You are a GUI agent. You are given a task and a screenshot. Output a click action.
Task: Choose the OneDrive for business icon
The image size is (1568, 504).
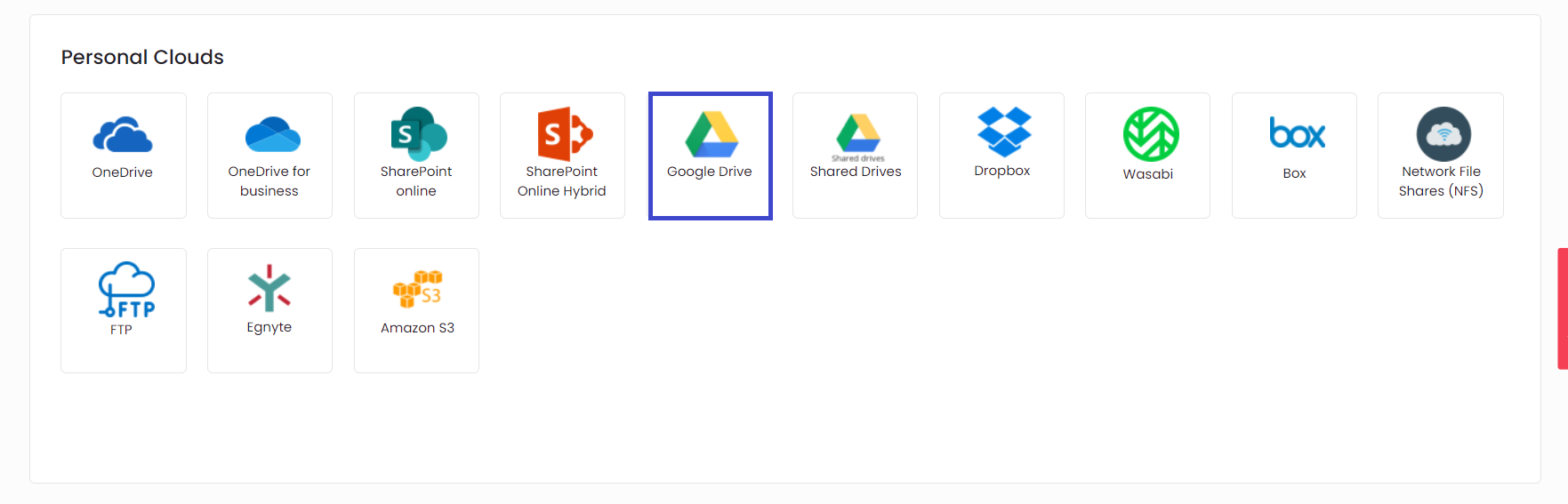tap(273, 134)
